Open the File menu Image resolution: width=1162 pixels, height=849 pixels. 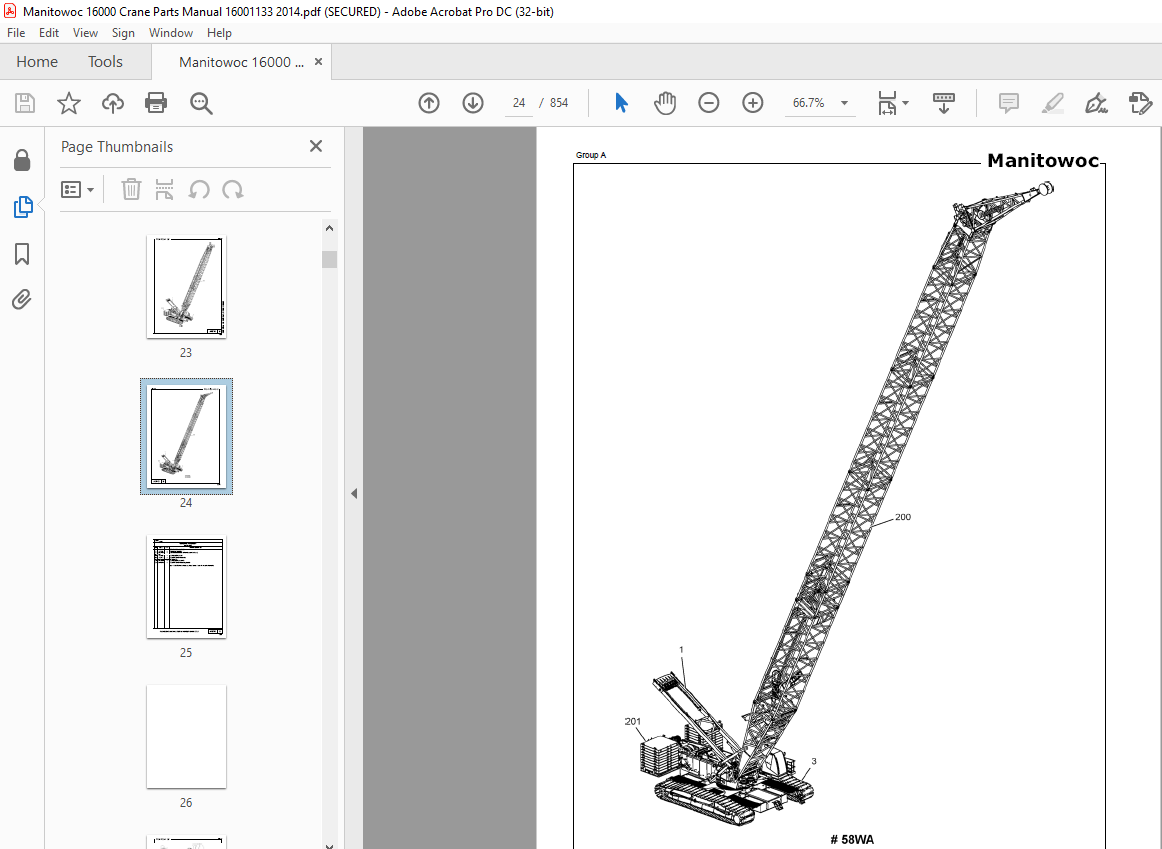pos(16,33)
